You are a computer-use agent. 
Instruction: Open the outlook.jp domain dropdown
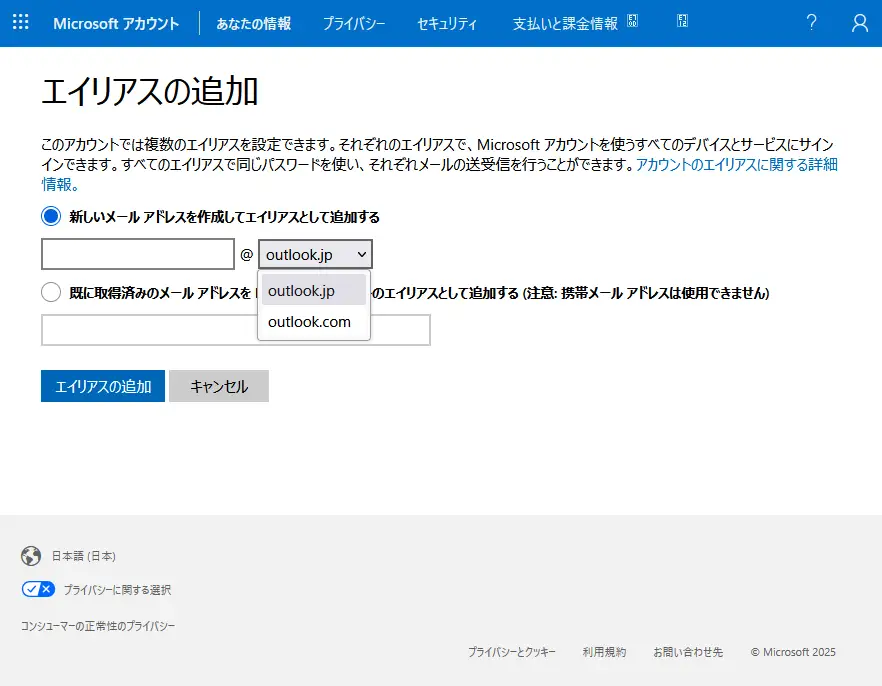pyautogui.click(x=315, y=254)
